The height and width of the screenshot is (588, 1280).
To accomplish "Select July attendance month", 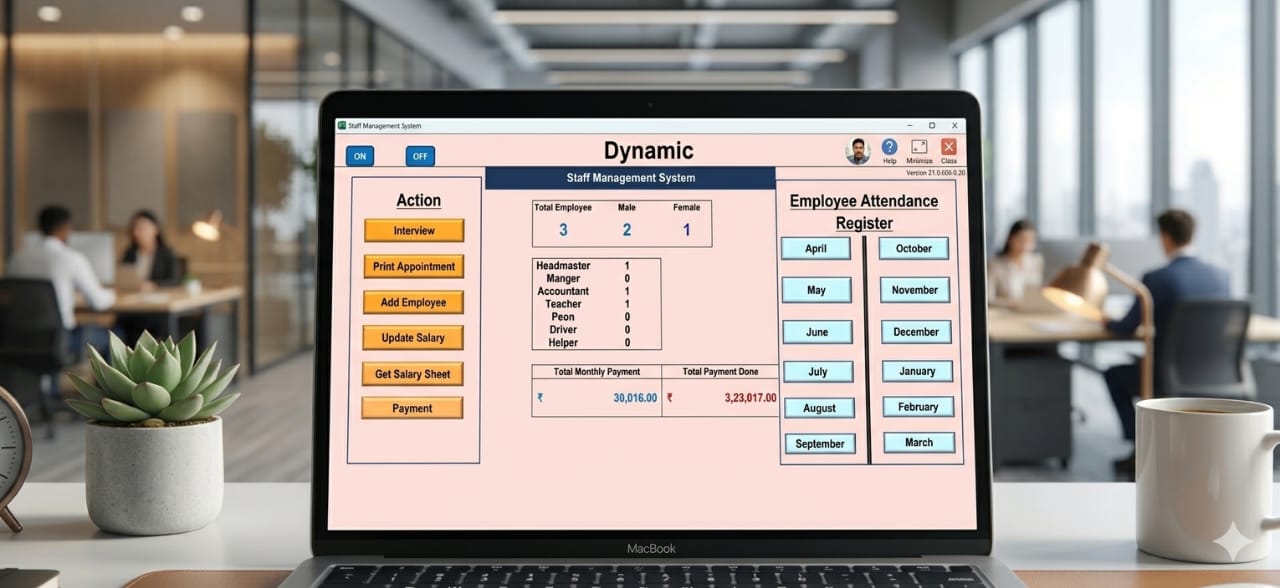I will [x=818, y=371].
